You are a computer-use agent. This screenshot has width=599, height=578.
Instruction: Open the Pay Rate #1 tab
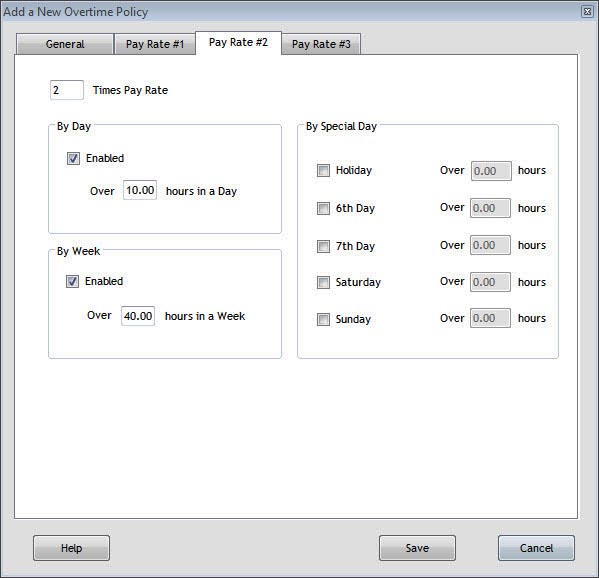(x=155, y=44)
